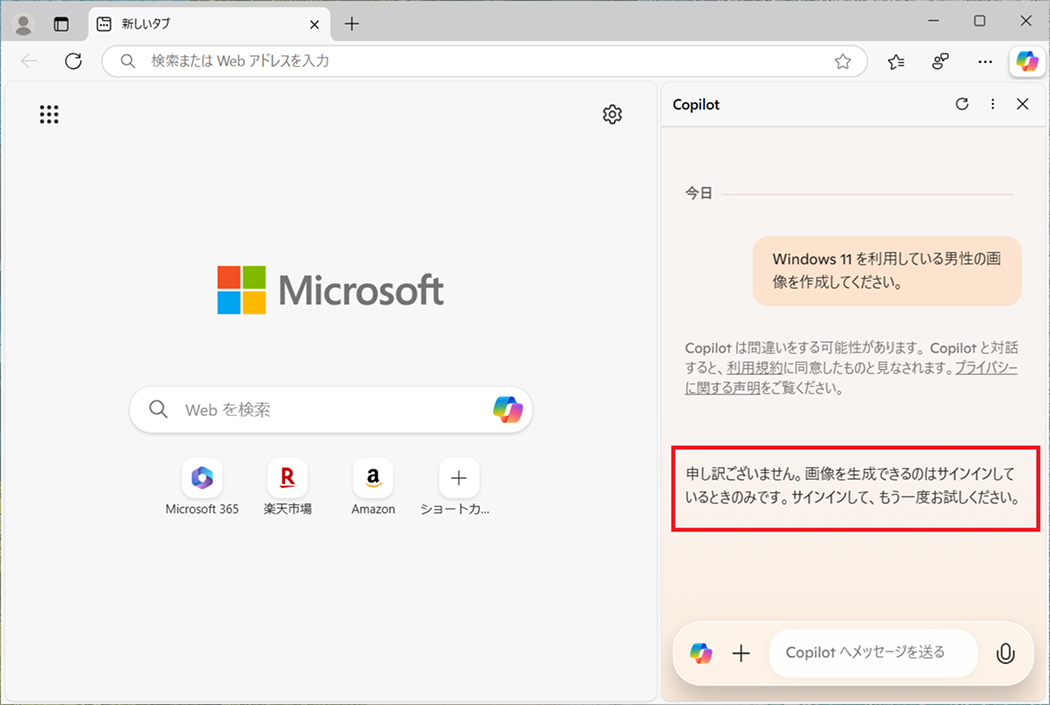Open new tab page settings gear
This screenshot has width=1050, height=705.
point(612,114)
